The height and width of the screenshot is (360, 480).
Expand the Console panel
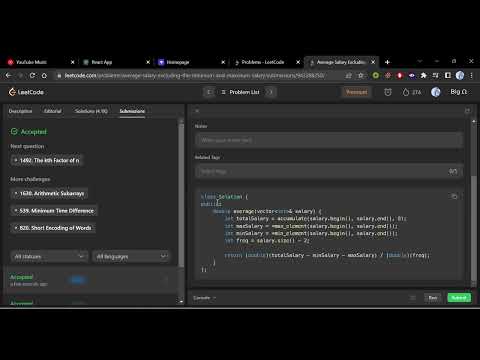[x=204, y=298]
